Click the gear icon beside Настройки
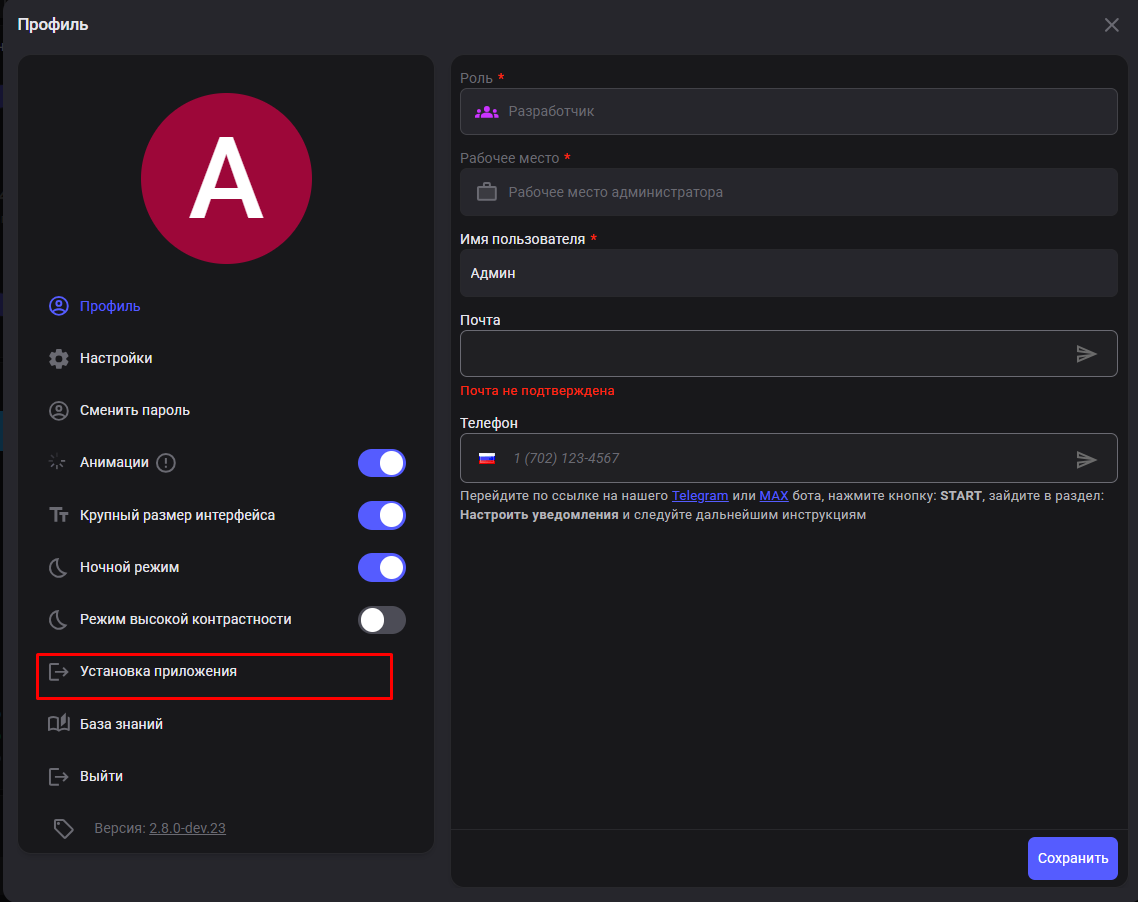The width and height of the screenshot is (1138, 902). [x=59, y=359]
